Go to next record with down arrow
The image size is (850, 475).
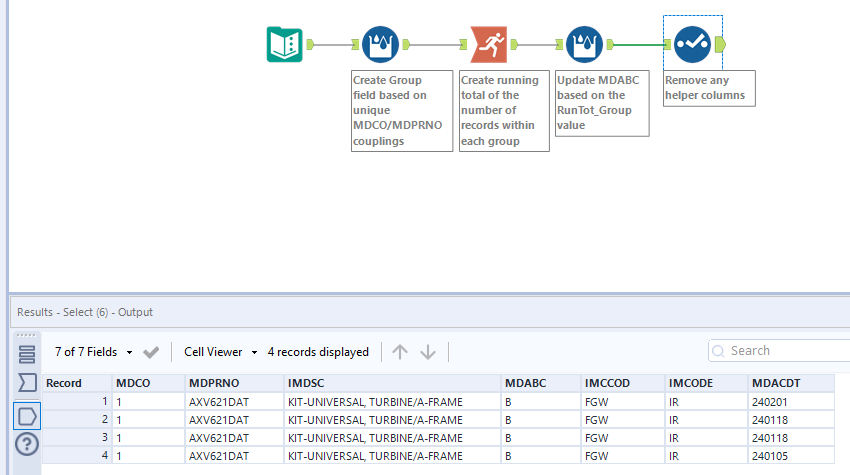point(428,352)
